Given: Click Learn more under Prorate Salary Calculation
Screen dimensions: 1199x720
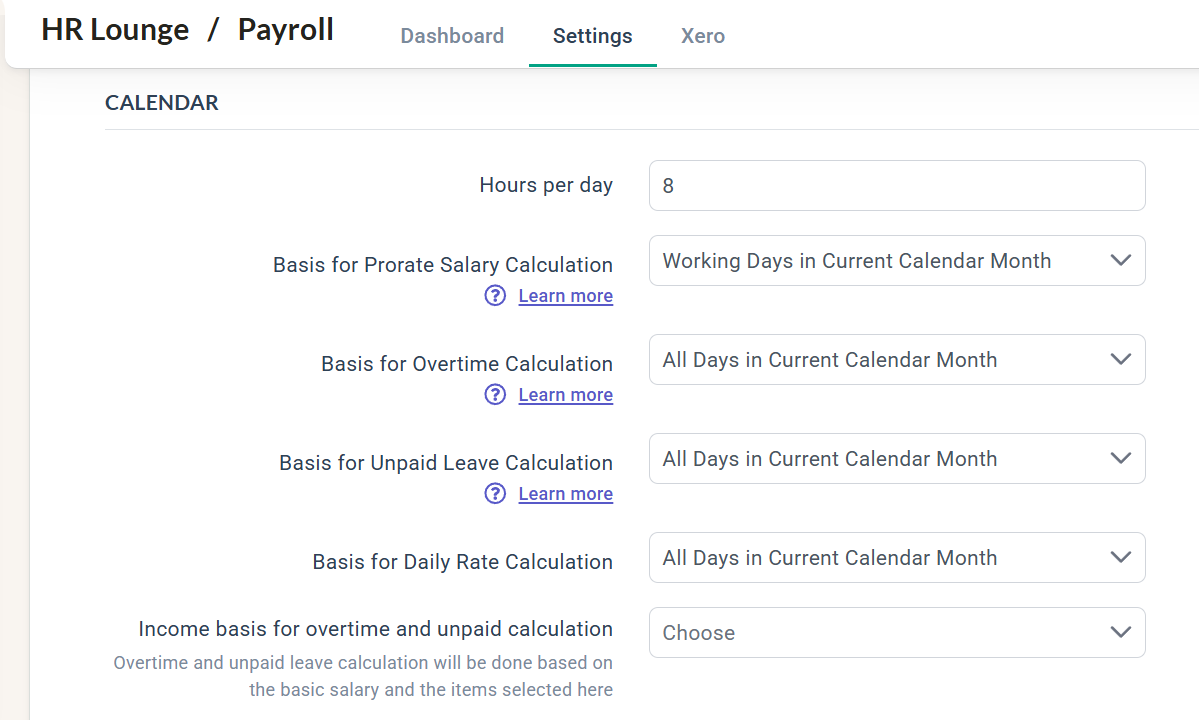Looking at the screenshot, I should pyautogui.click(x=565, y=295).
